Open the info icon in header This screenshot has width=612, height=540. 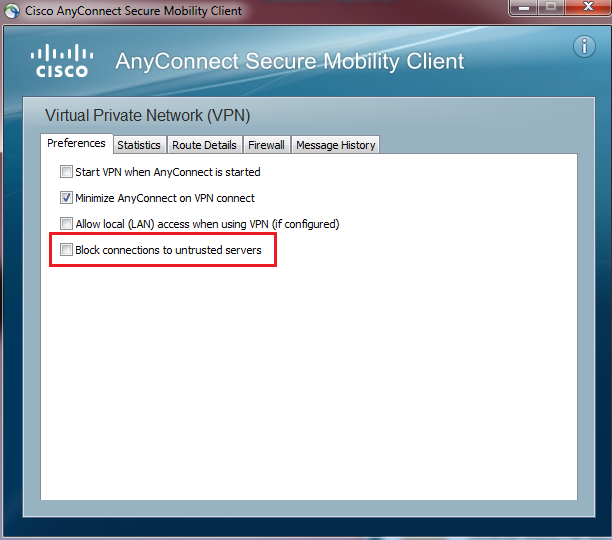click(585, 47)
